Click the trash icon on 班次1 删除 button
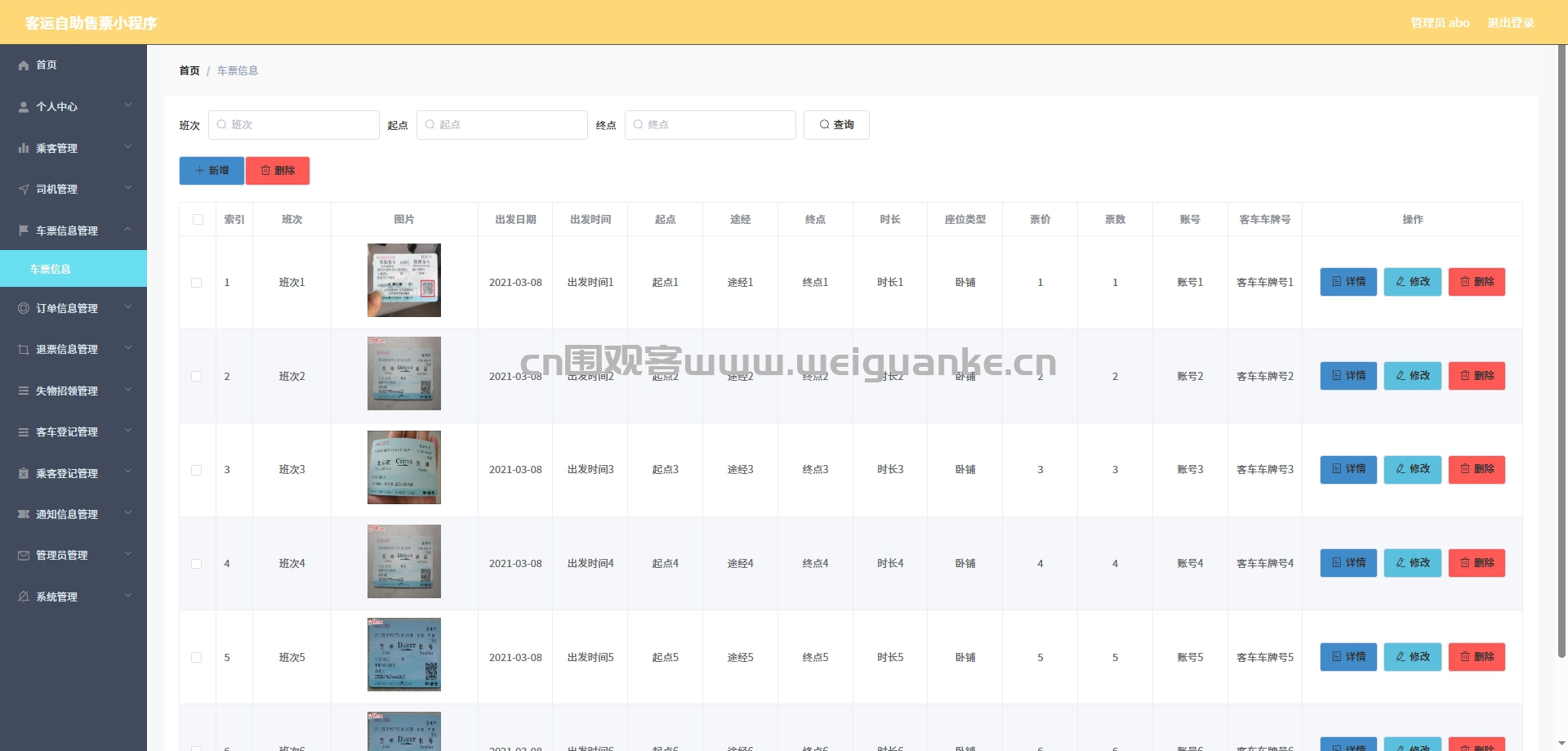1568x751 pixels. coord(1465,282)
